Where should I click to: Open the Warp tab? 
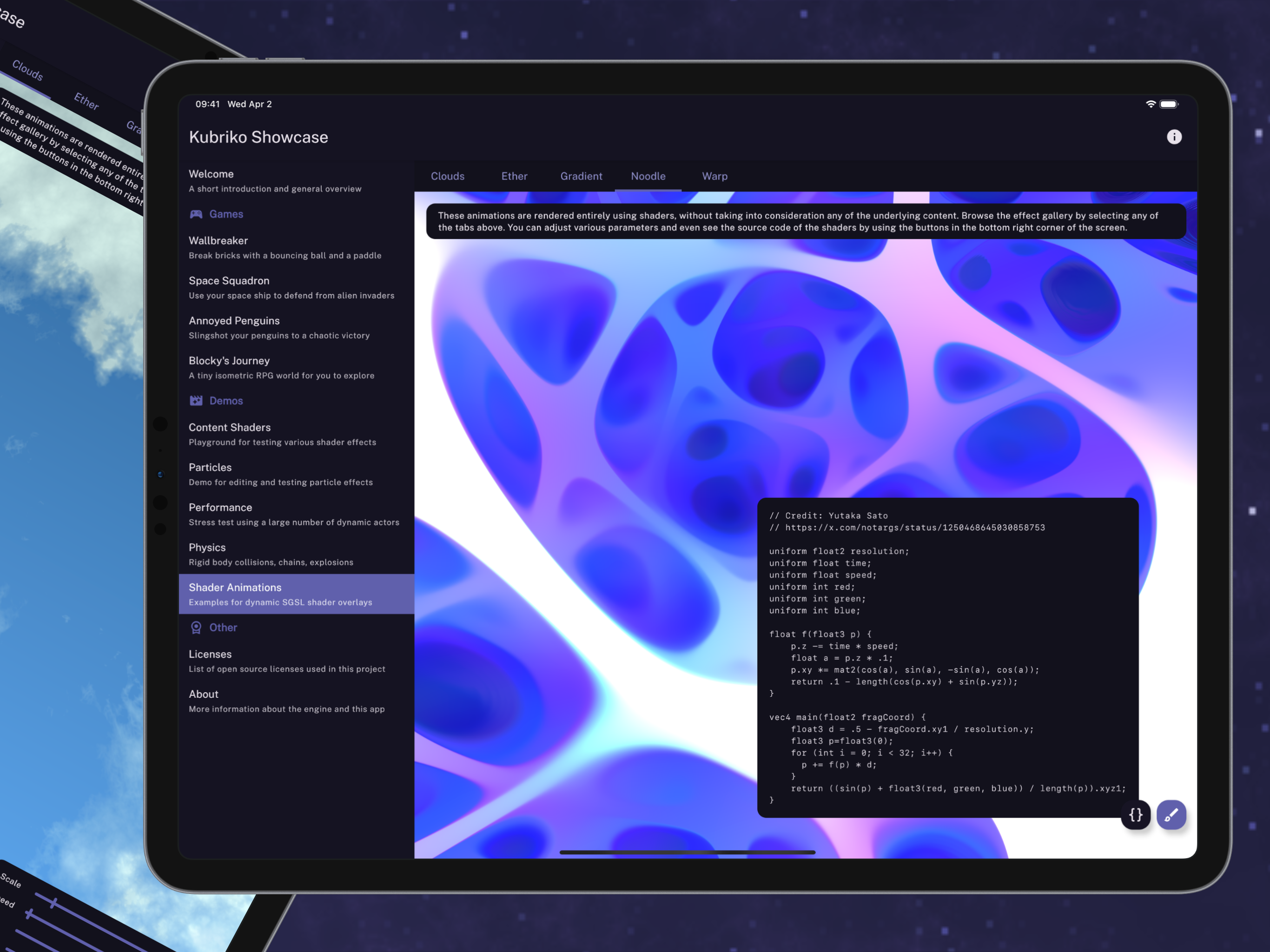point(714,176)
